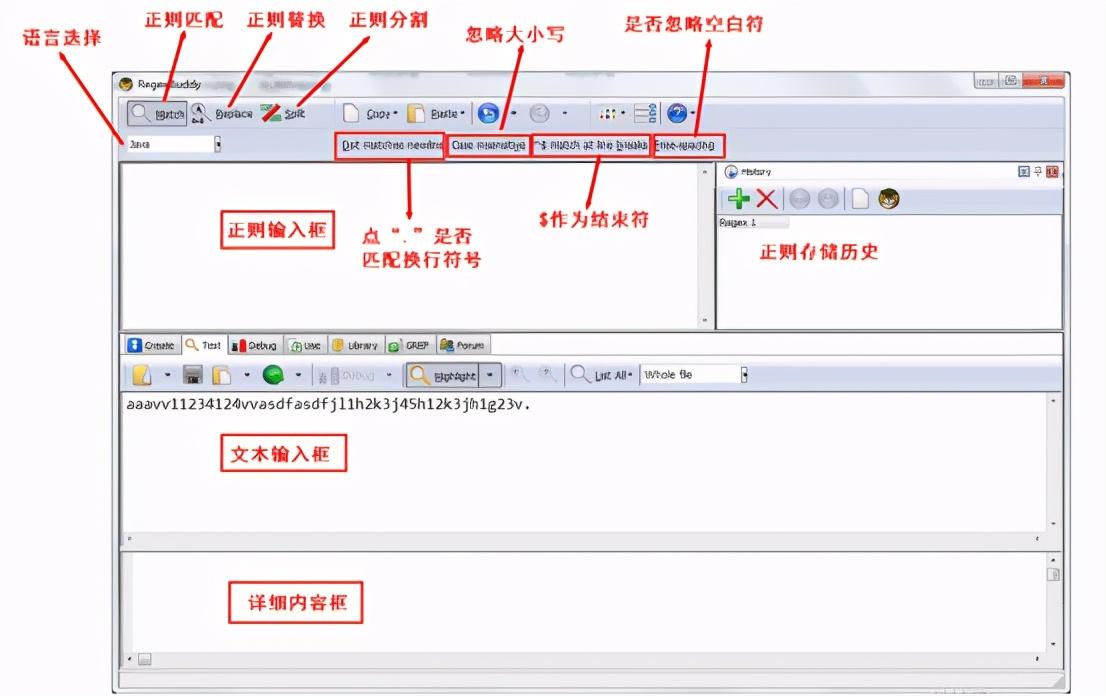Click the regex input box vertical scrollbar
This screenshot has height=696, width=1106.
[704, 245]
